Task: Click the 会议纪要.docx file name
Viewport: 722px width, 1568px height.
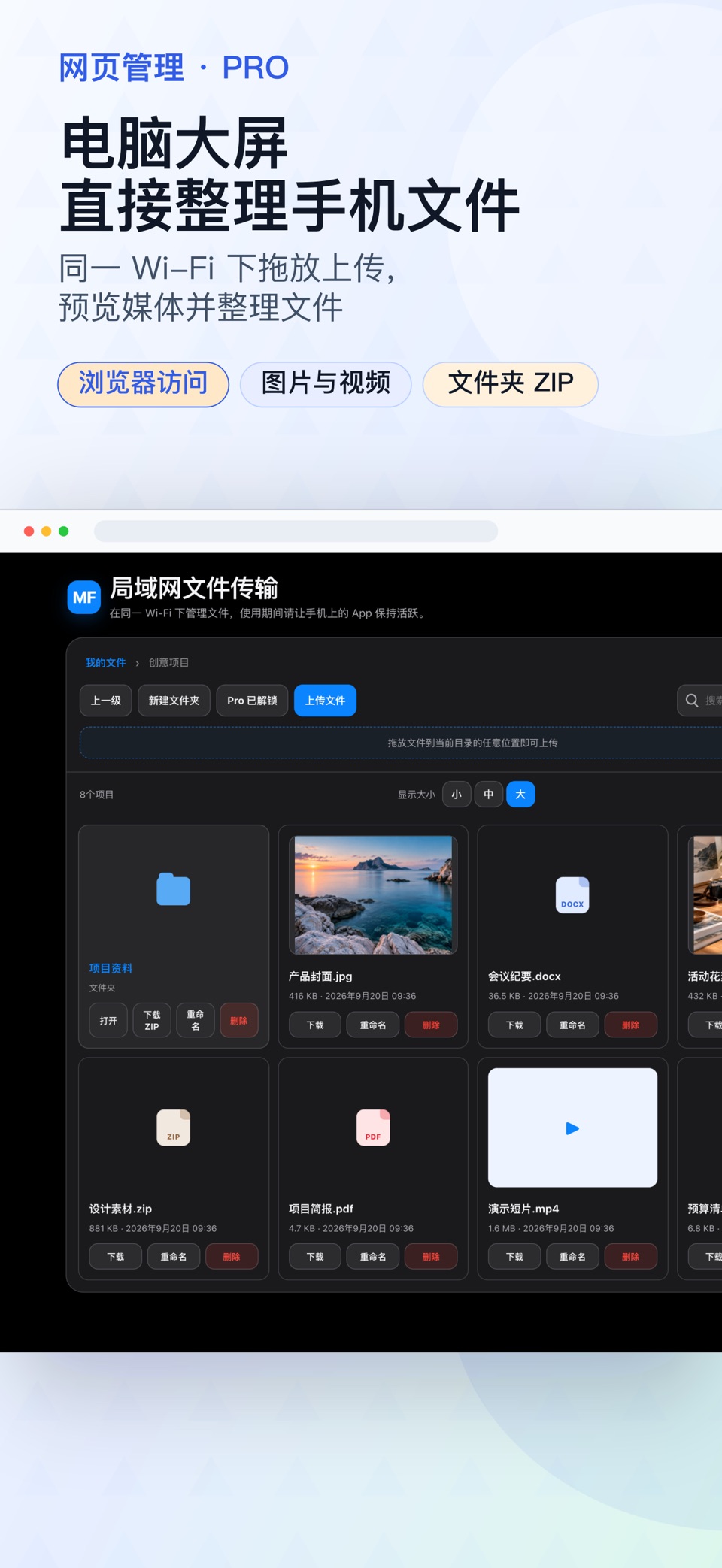Action: (x=524, y=976)
